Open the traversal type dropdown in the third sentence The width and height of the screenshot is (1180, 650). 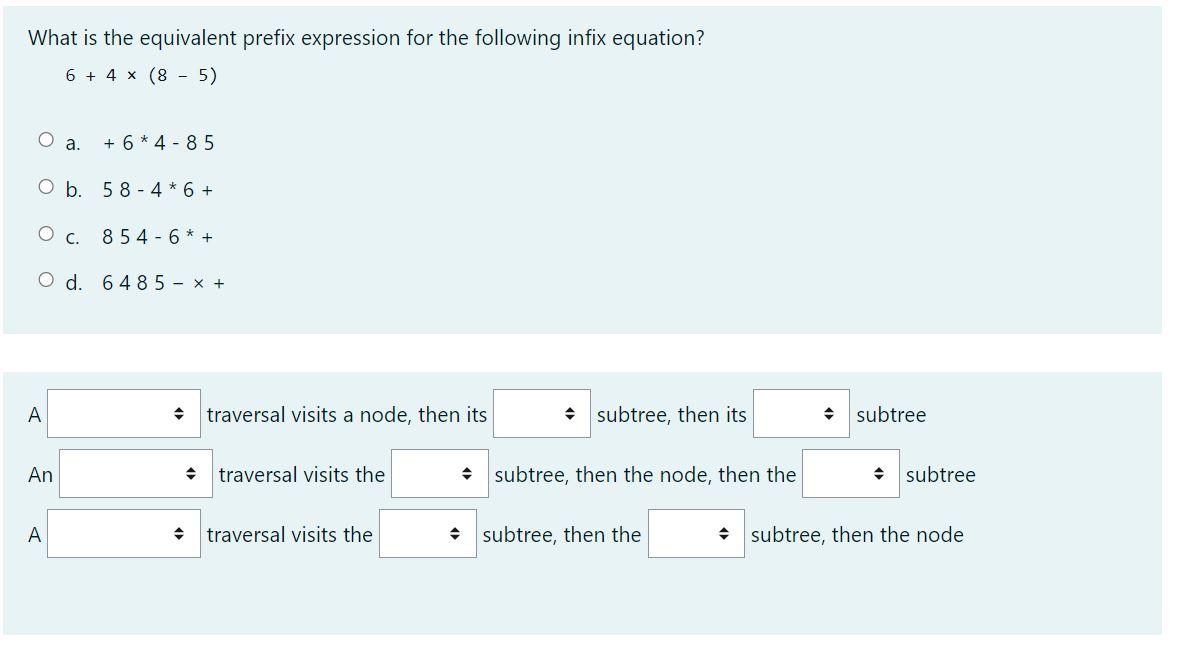pyautogui.click(x=123, y=533)
